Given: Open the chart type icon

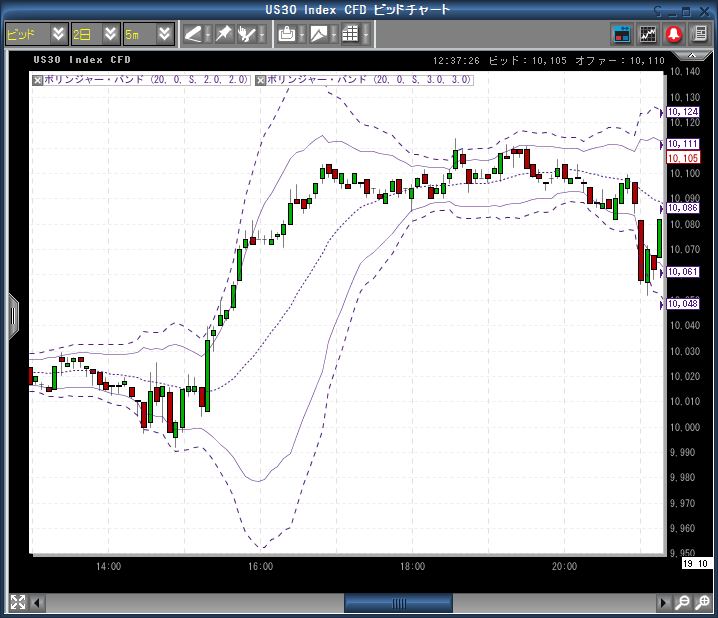Looking at the screenshot, I should (318, 34).
